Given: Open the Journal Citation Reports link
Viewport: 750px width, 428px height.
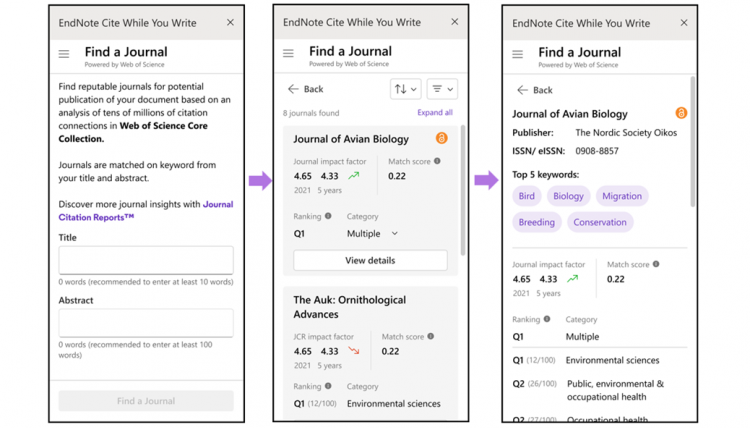Looking at the screenshot, I should pos(146,211).
